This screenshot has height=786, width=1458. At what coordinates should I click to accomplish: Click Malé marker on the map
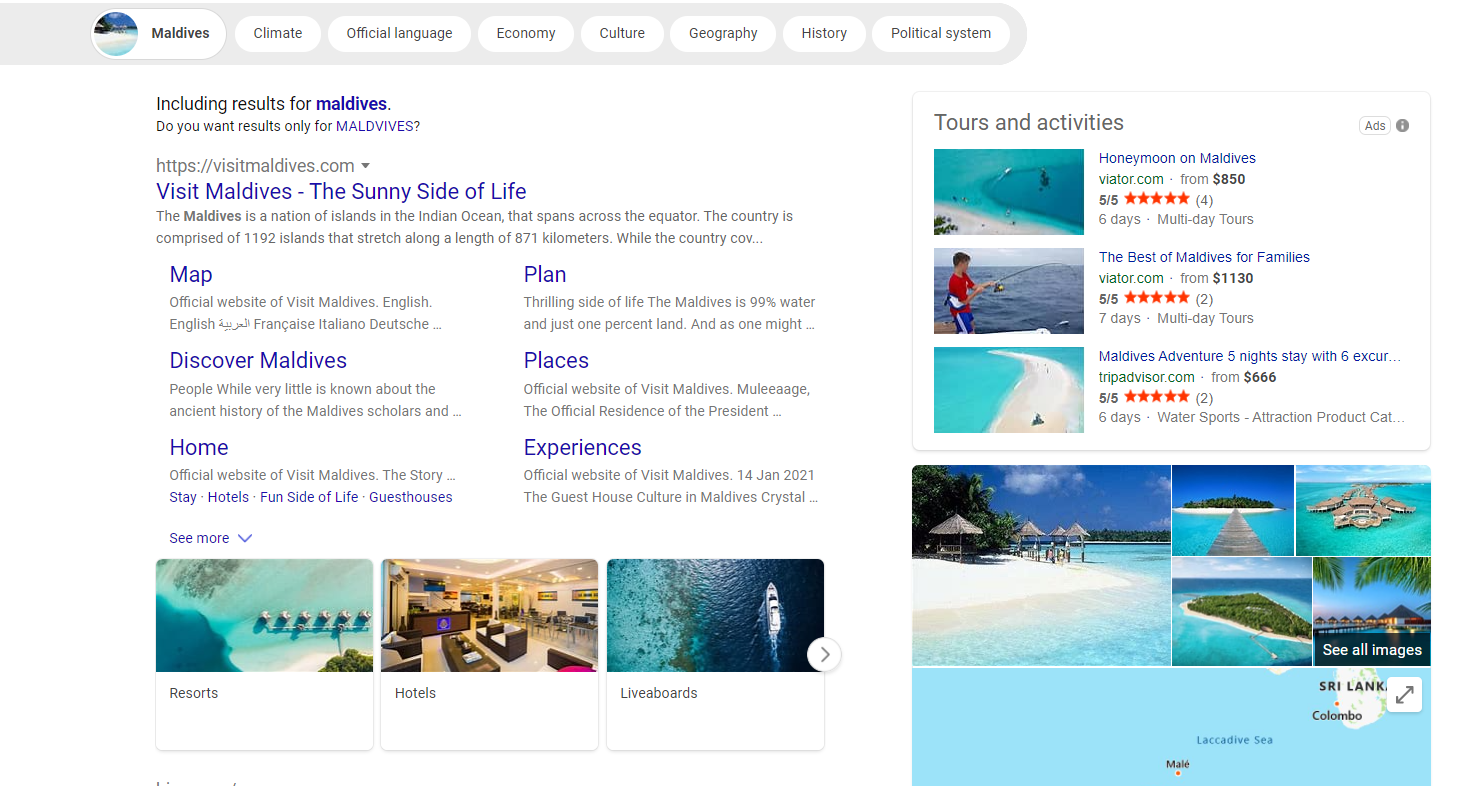pos(1178,771)
